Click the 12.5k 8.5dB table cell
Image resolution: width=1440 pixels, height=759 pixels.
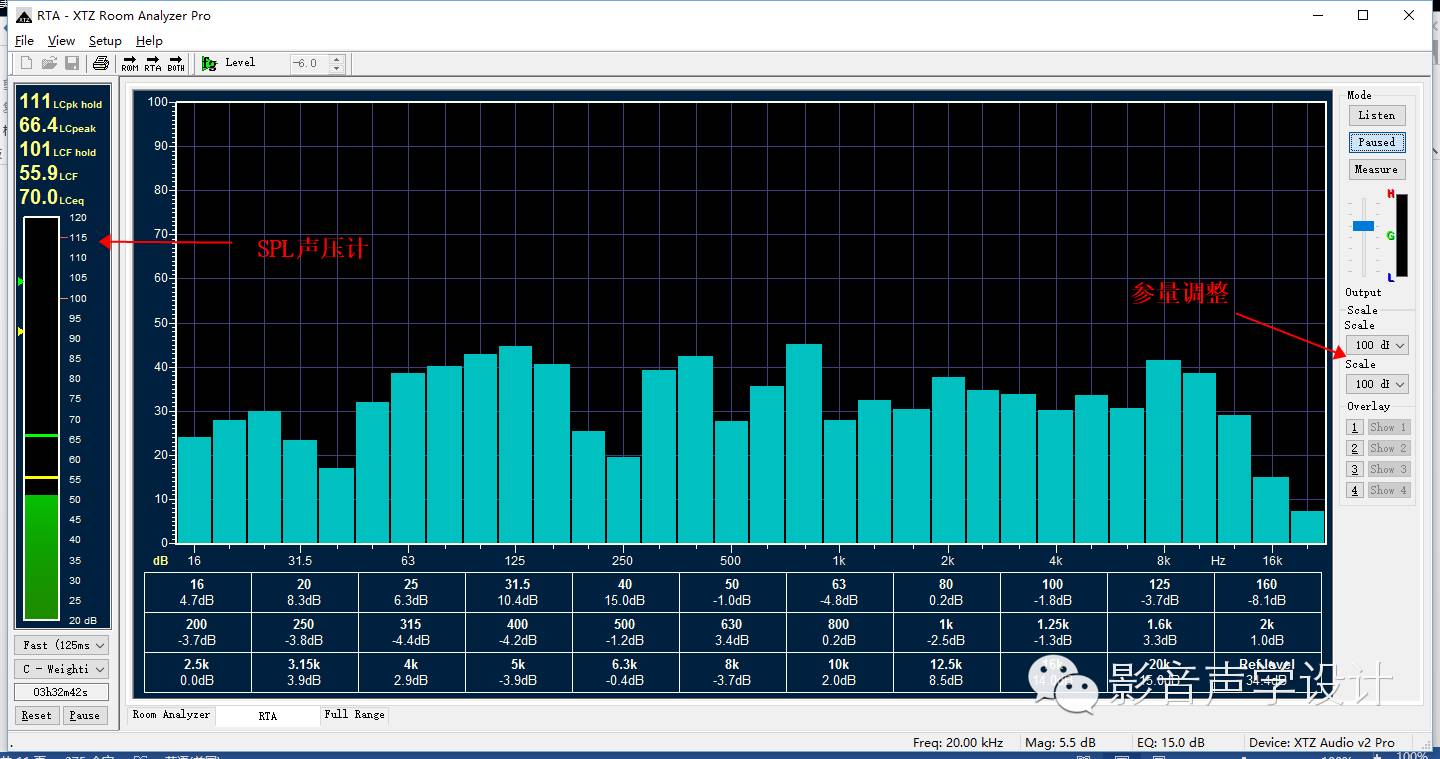click(x=946, y=672)
